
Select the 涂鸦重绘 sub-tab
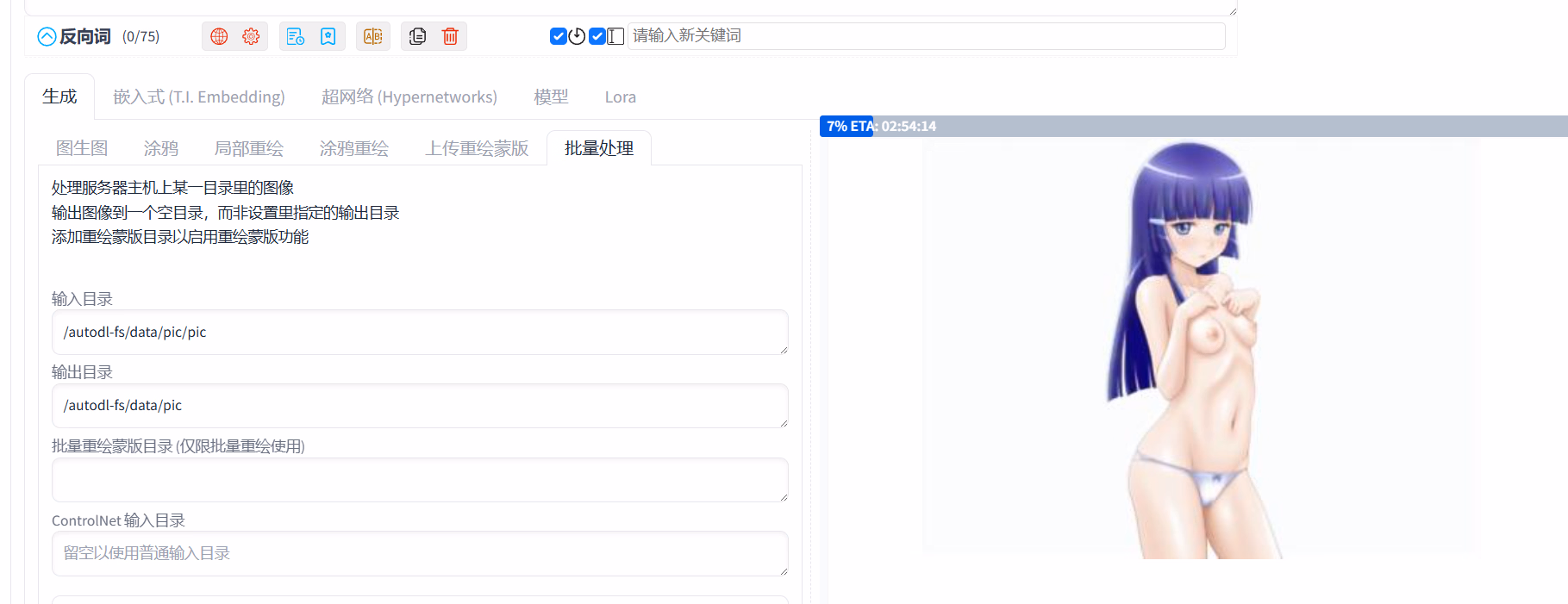pyautogui.click(x=353, y=148)
